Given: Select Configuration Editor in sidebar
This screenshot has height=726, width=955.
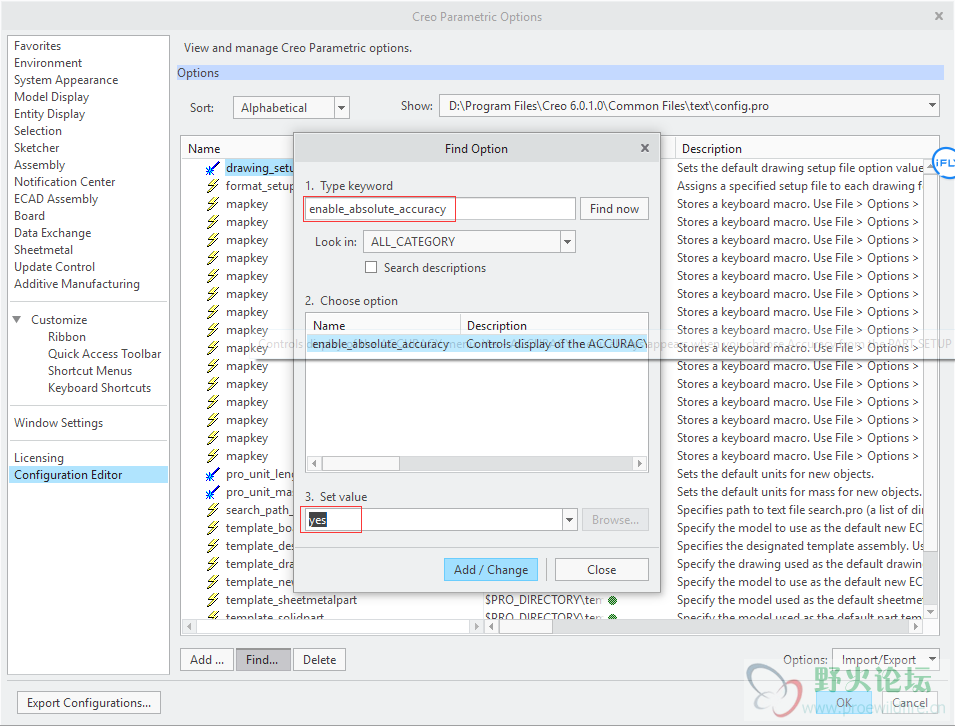Looking at the screenshot, I should (88, 475).
